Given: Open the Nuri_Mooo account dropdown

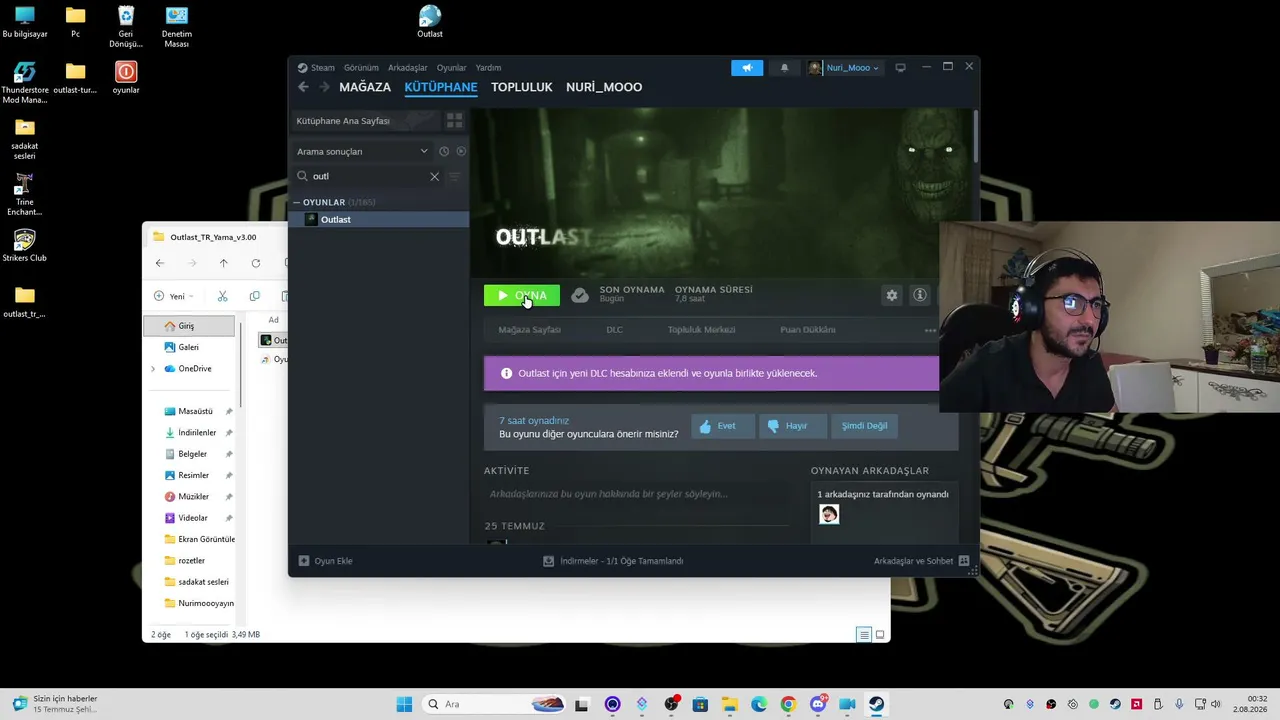Looking at the screenshot, I should 845,68.
